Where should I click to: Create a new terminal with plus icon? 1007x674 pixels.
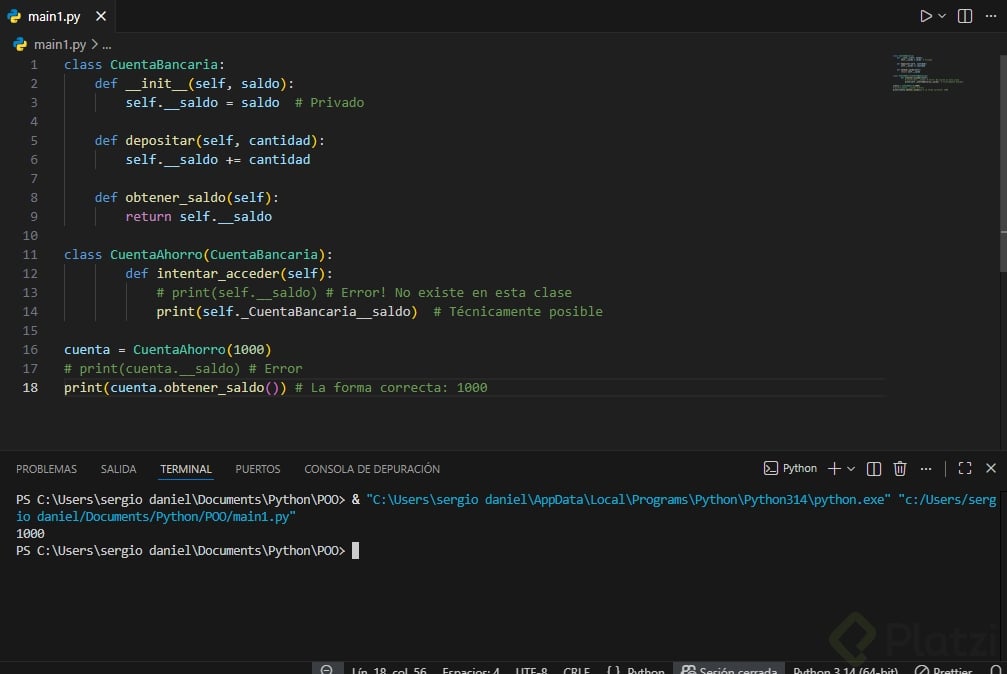(x=834, y=468)
